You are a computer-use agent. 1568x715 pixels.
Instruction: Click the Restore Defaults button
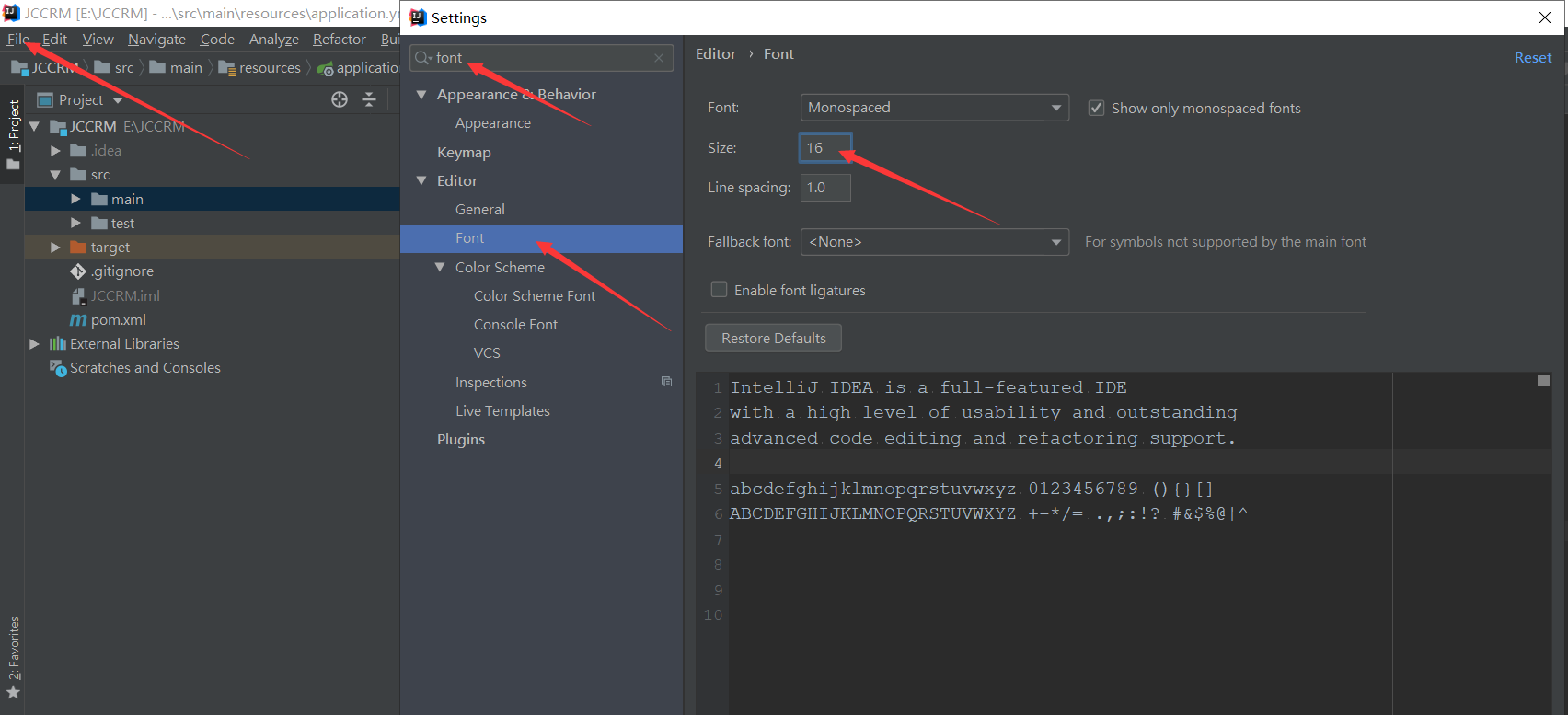[x=773, y=338]
